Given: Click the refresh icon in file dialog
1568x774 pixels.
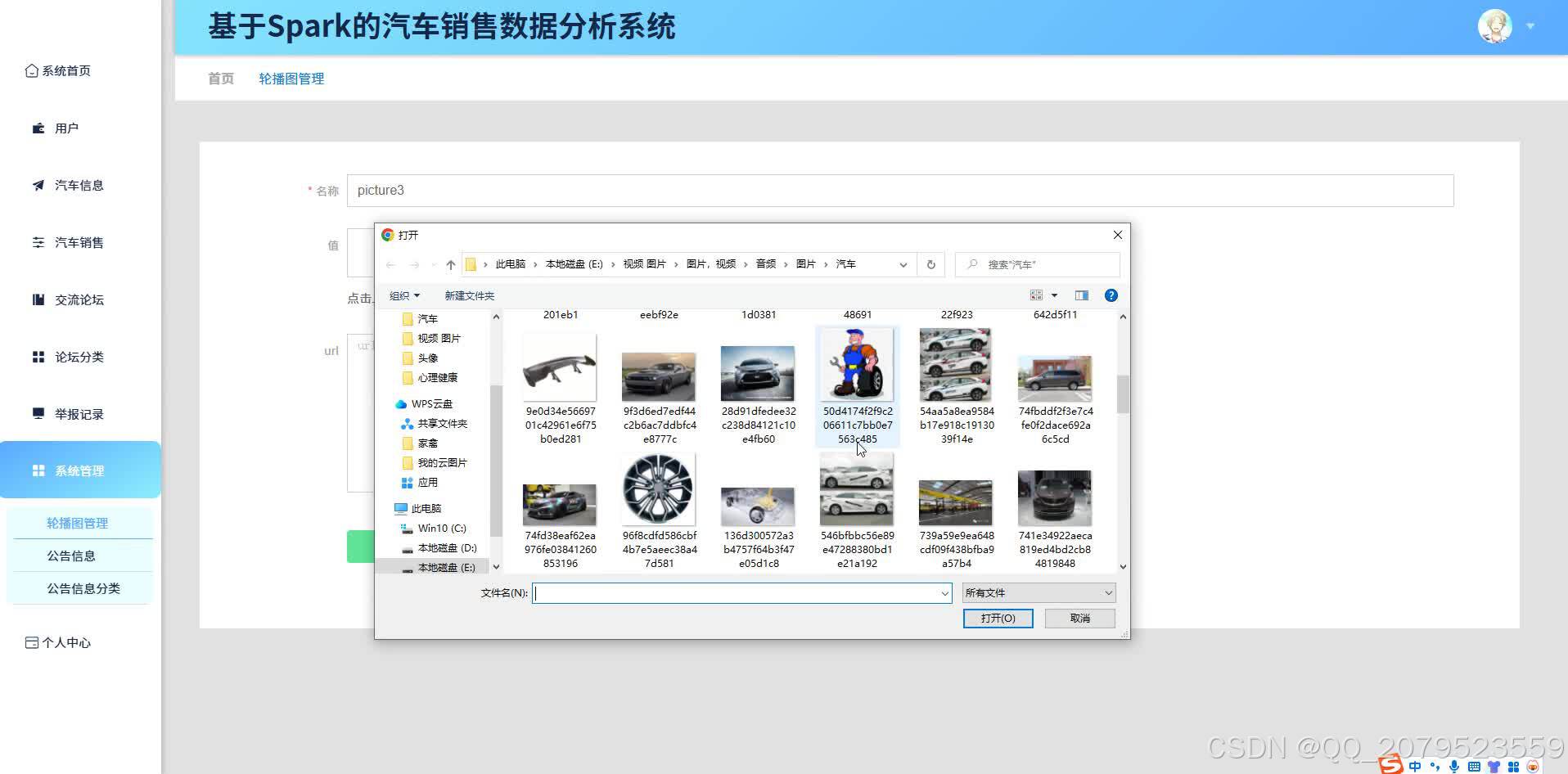Looking at the screenshot, I should (930, 264).
